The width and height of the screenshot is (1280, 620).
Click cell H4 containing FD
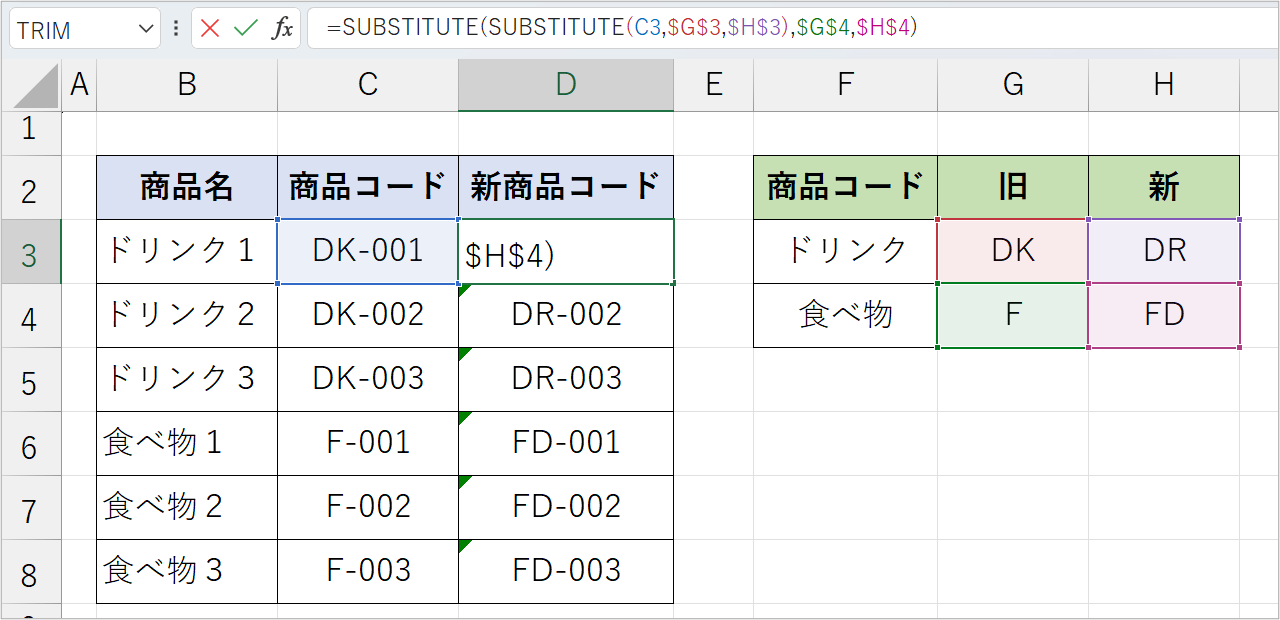coord(1163,315)
